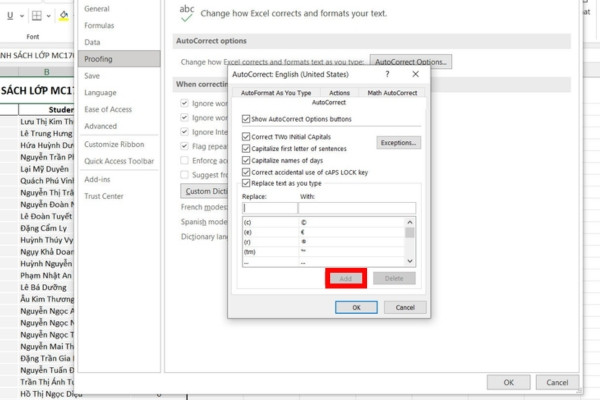Viewport: 600px width, 400px height.
Task: Open the Advanced category
Action: tap(119, 126)
